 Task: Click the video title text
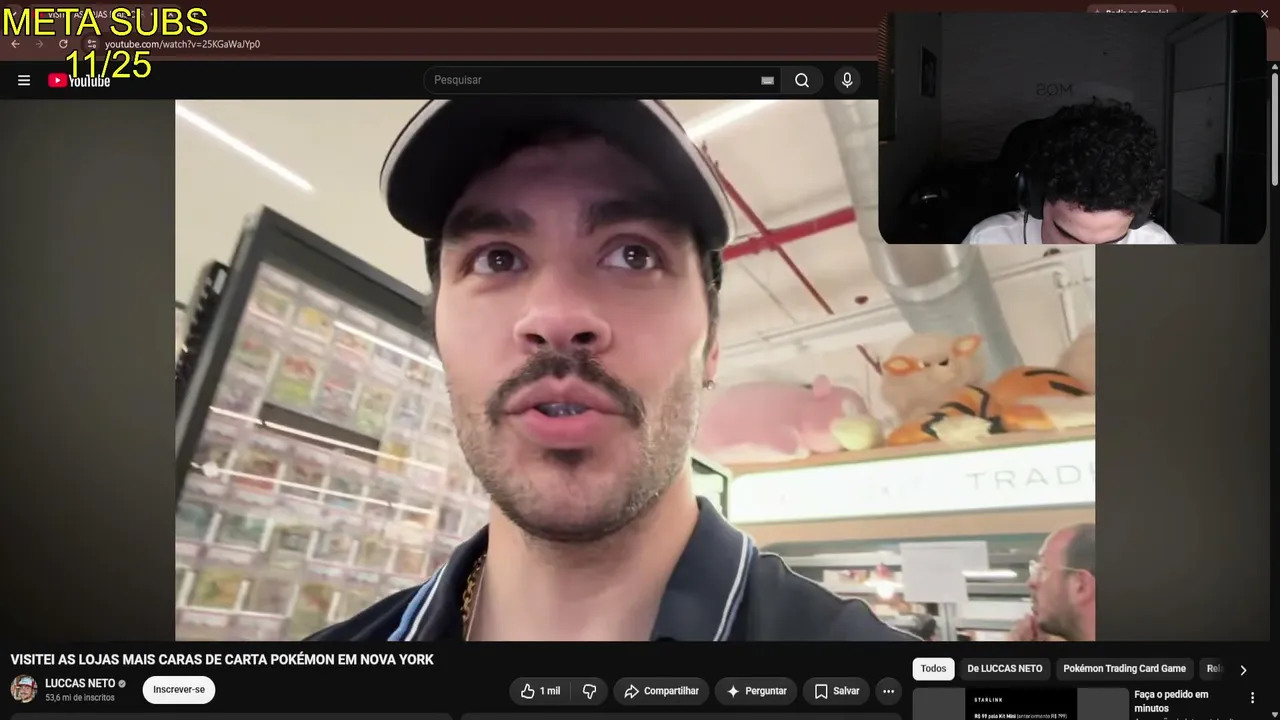click(222, 660)
